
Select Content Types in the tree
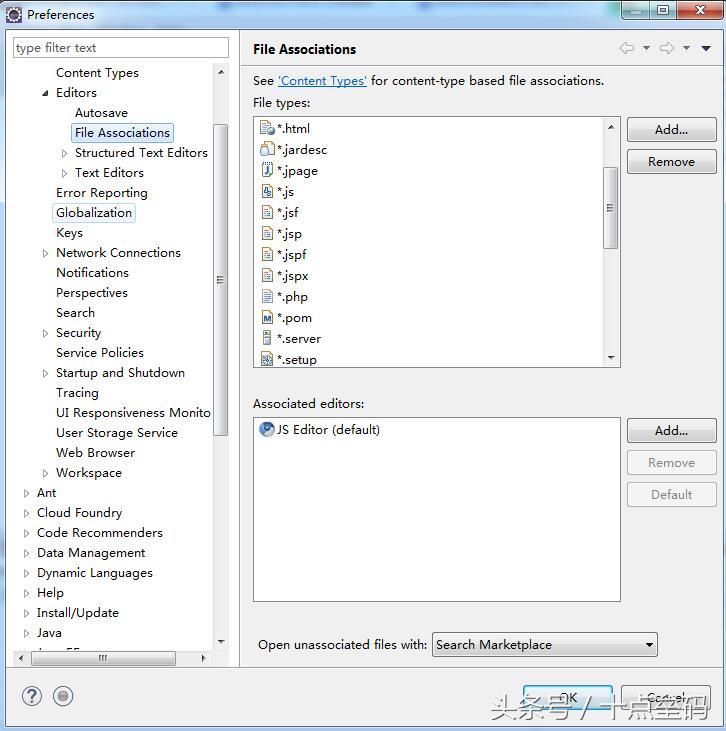[97, 73]
